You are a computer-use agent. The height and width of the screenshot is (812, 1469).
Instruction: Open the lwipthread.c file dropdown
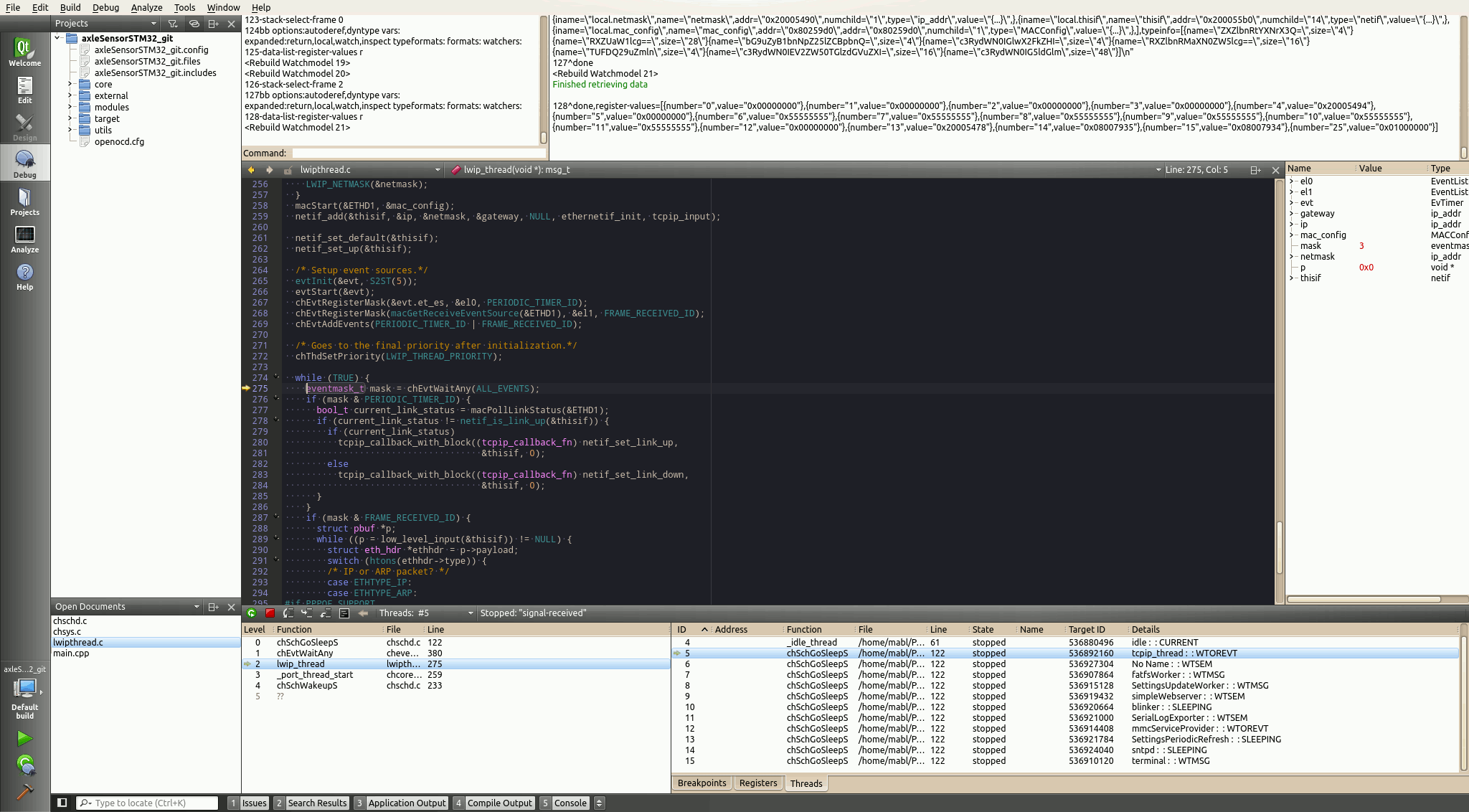(370, 170)
